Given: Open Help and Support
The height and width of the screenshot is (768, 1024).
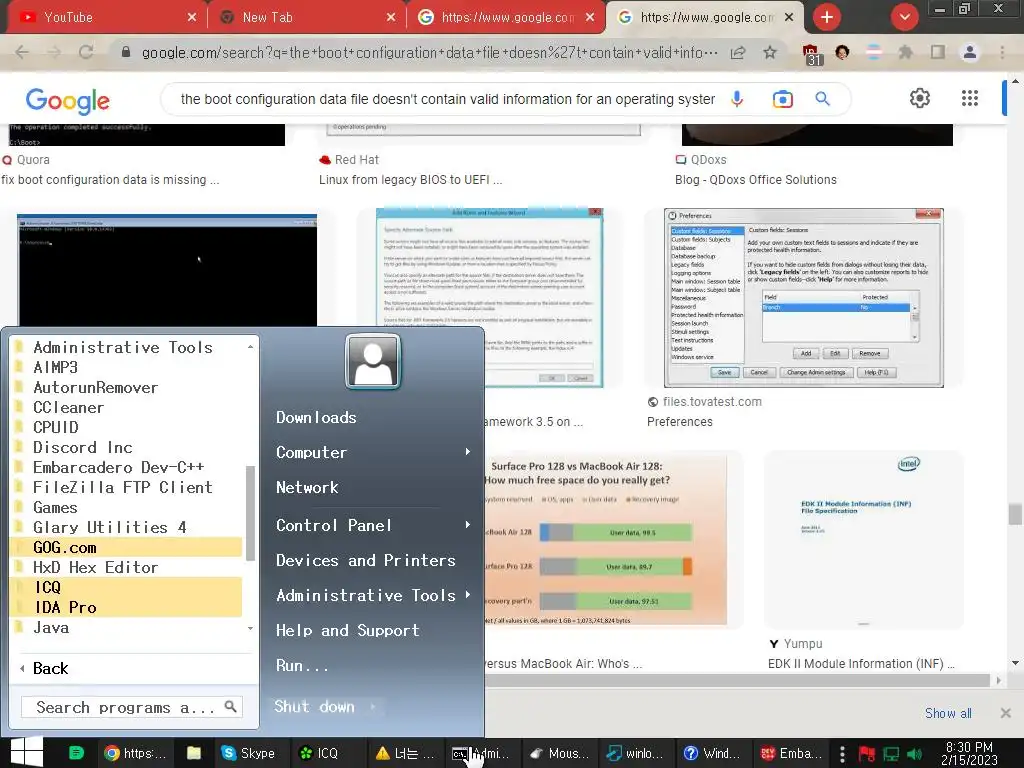Looking at the screenshot, I should click(347, 630).
